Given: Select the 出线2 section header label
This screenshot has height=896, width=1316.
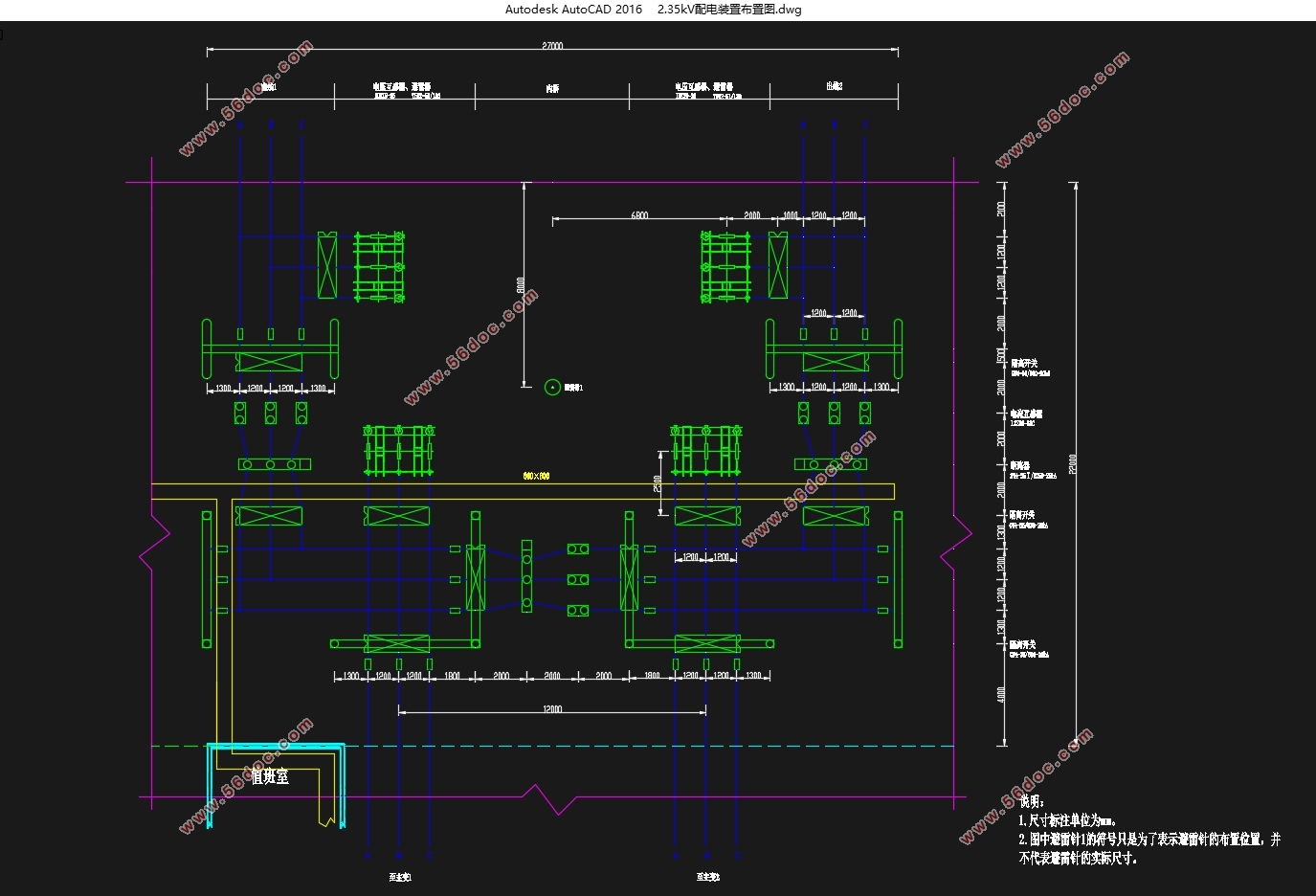Looking at the screenshot, I should tap(834, 86).
